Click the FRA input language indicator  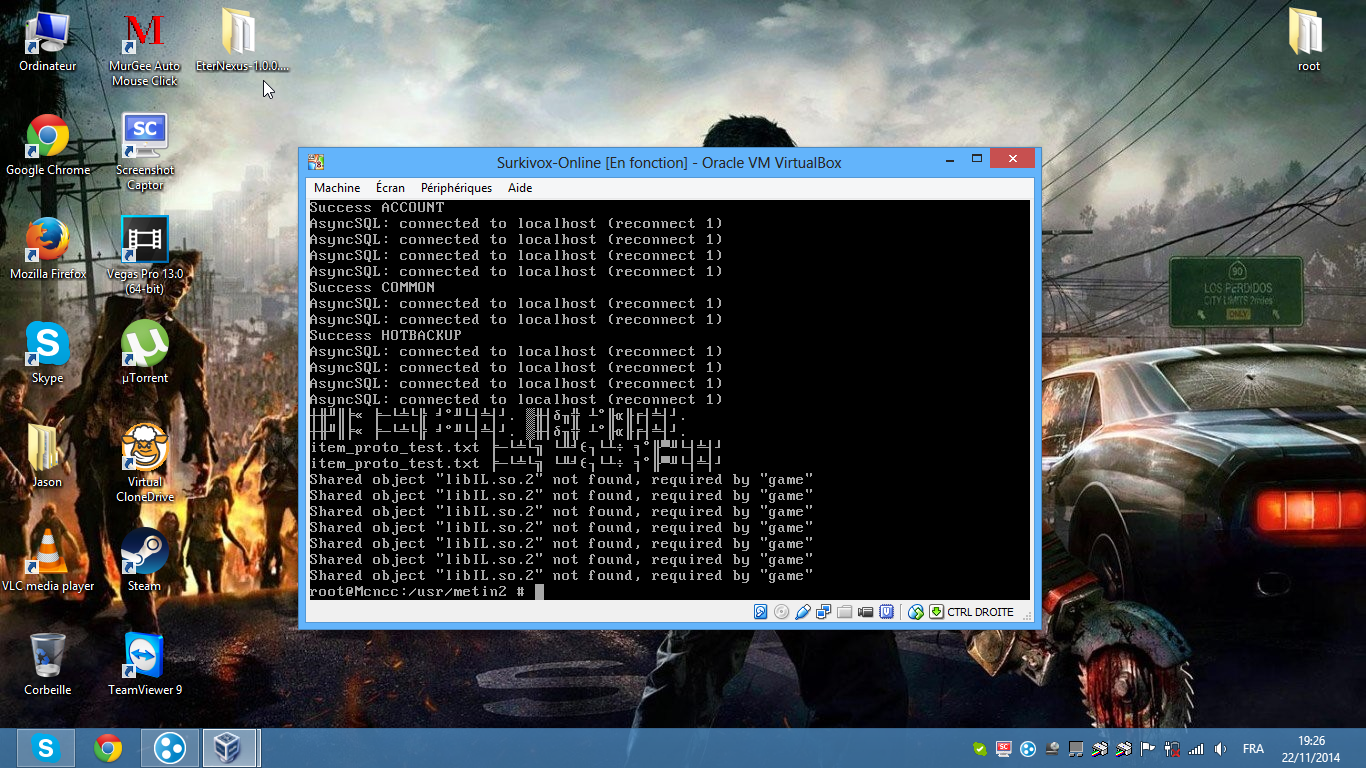click(1253, 749)
